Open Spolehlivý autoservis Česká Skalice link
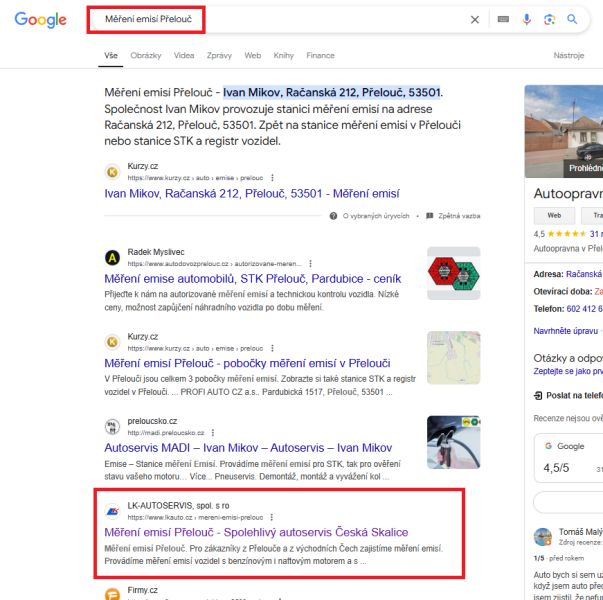 click(x=256, y=532)
